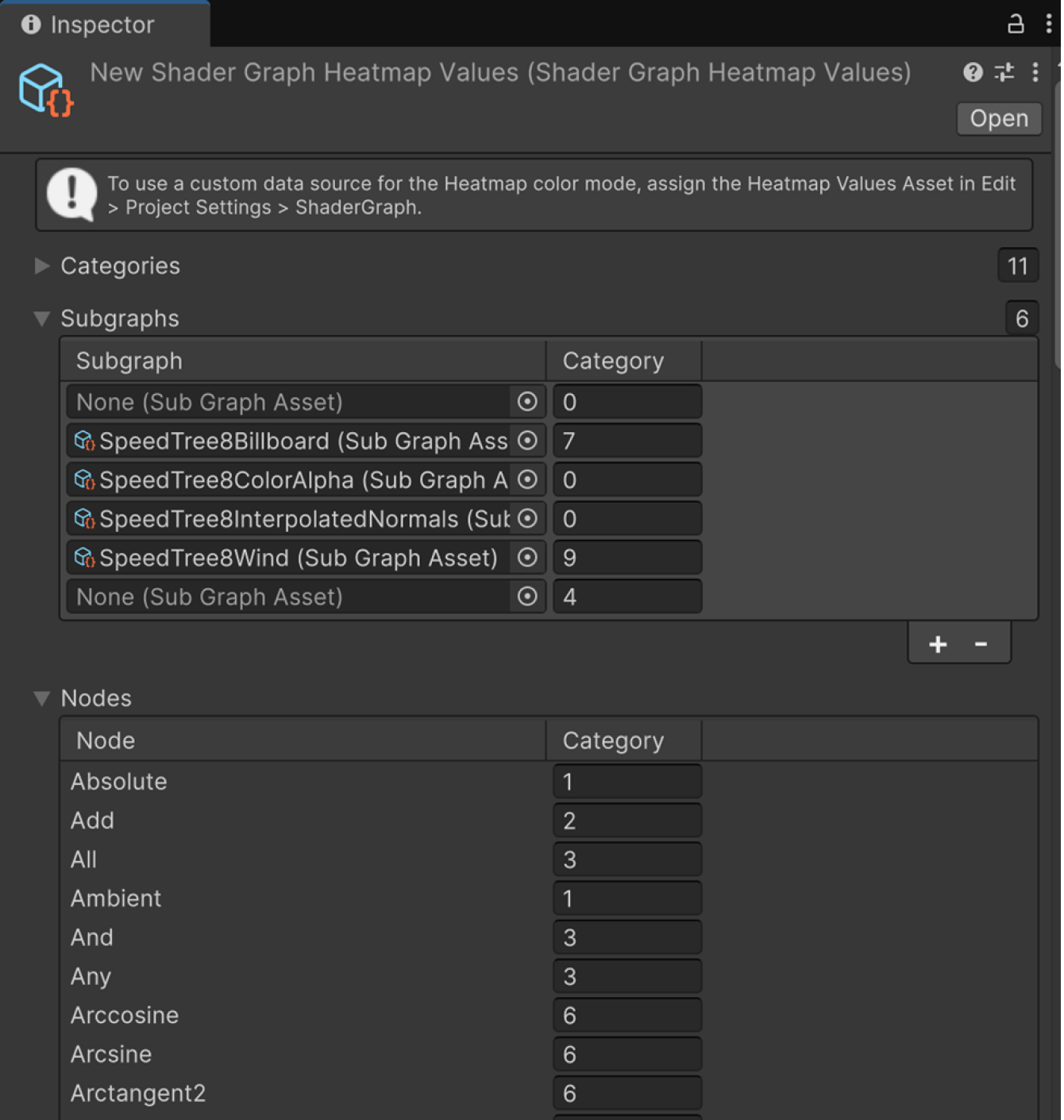Click the Arccosine node label
The image size is (1064, 1120).
[x=125, y=1015]
